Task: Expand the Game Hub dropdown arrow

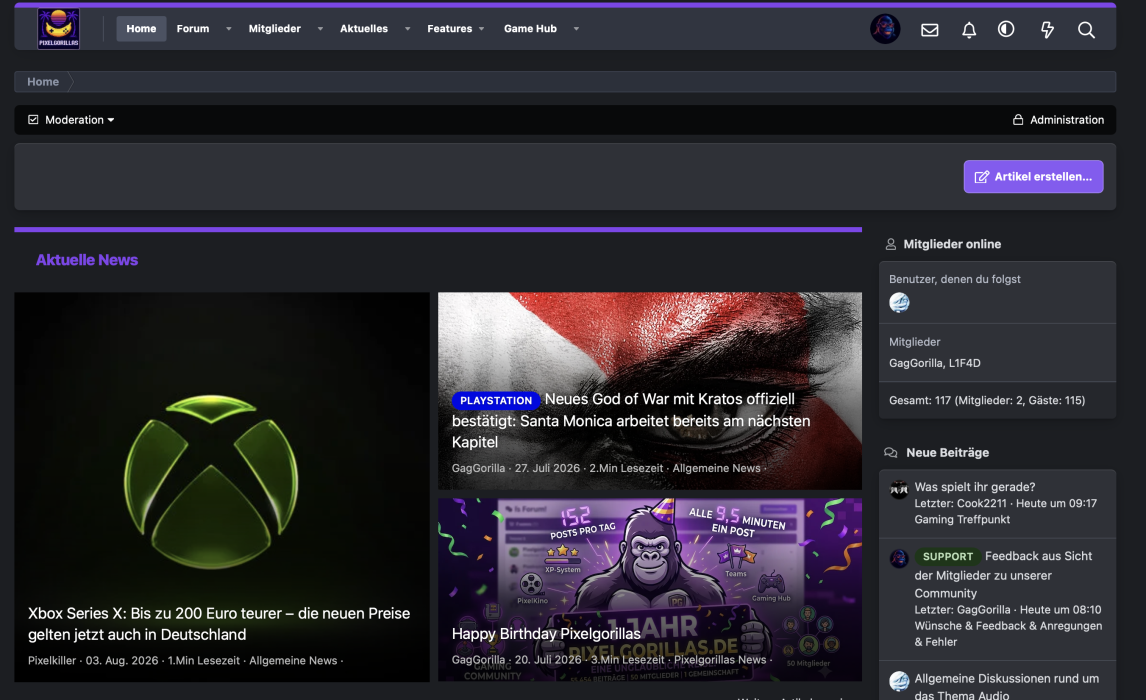Action: [576, 28]
